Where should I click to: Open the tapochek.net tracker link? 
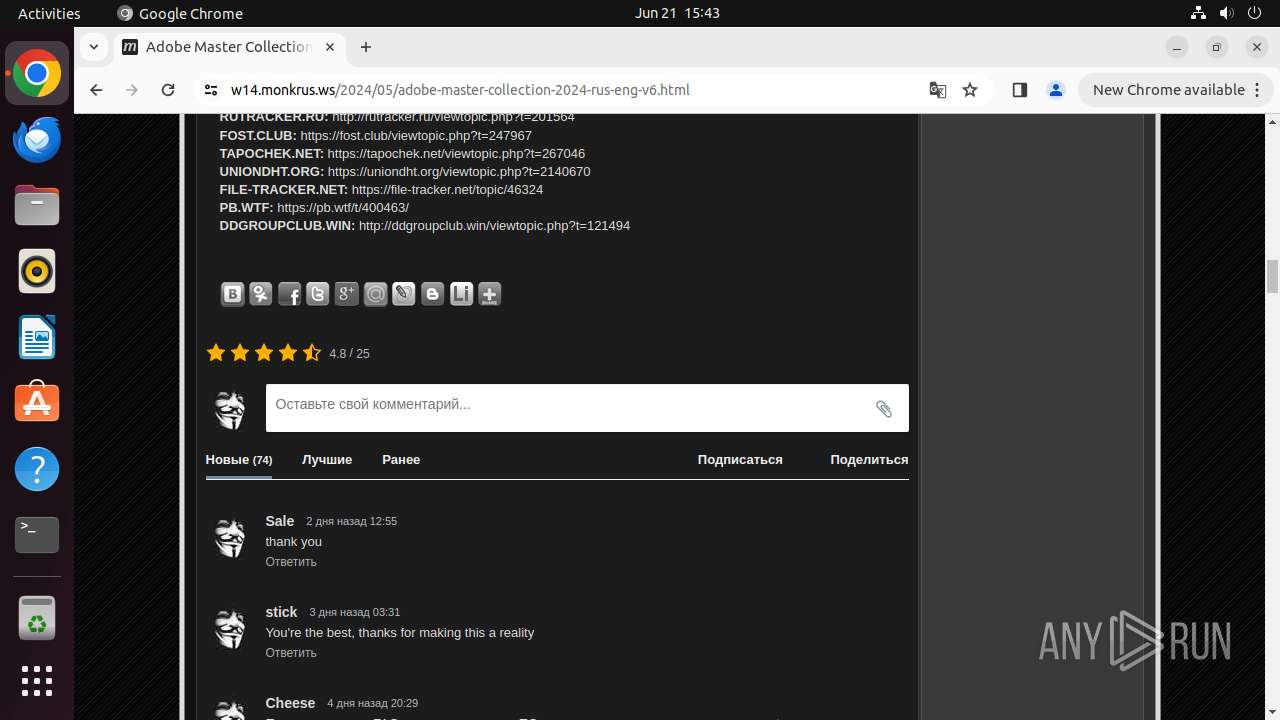click(x=456, y=154)
